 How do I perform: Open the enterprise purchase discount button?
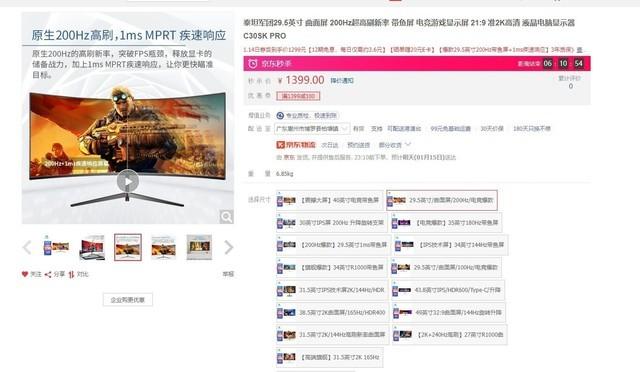pyautogui.click(x=128, y=300)
